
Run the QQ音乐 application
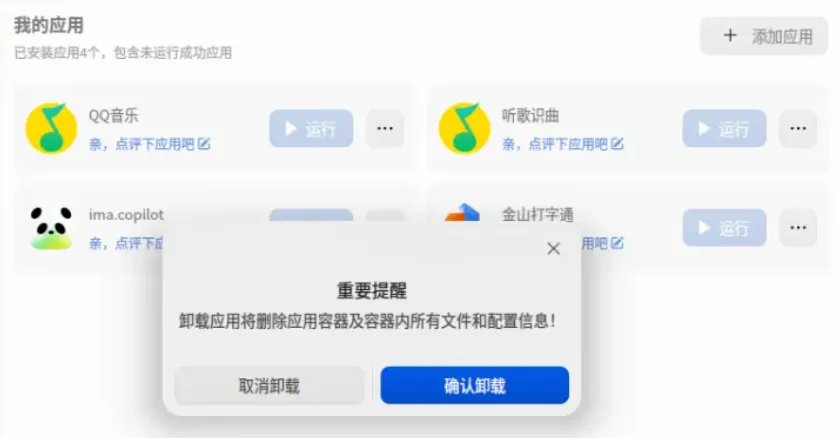tap(311, 129)
